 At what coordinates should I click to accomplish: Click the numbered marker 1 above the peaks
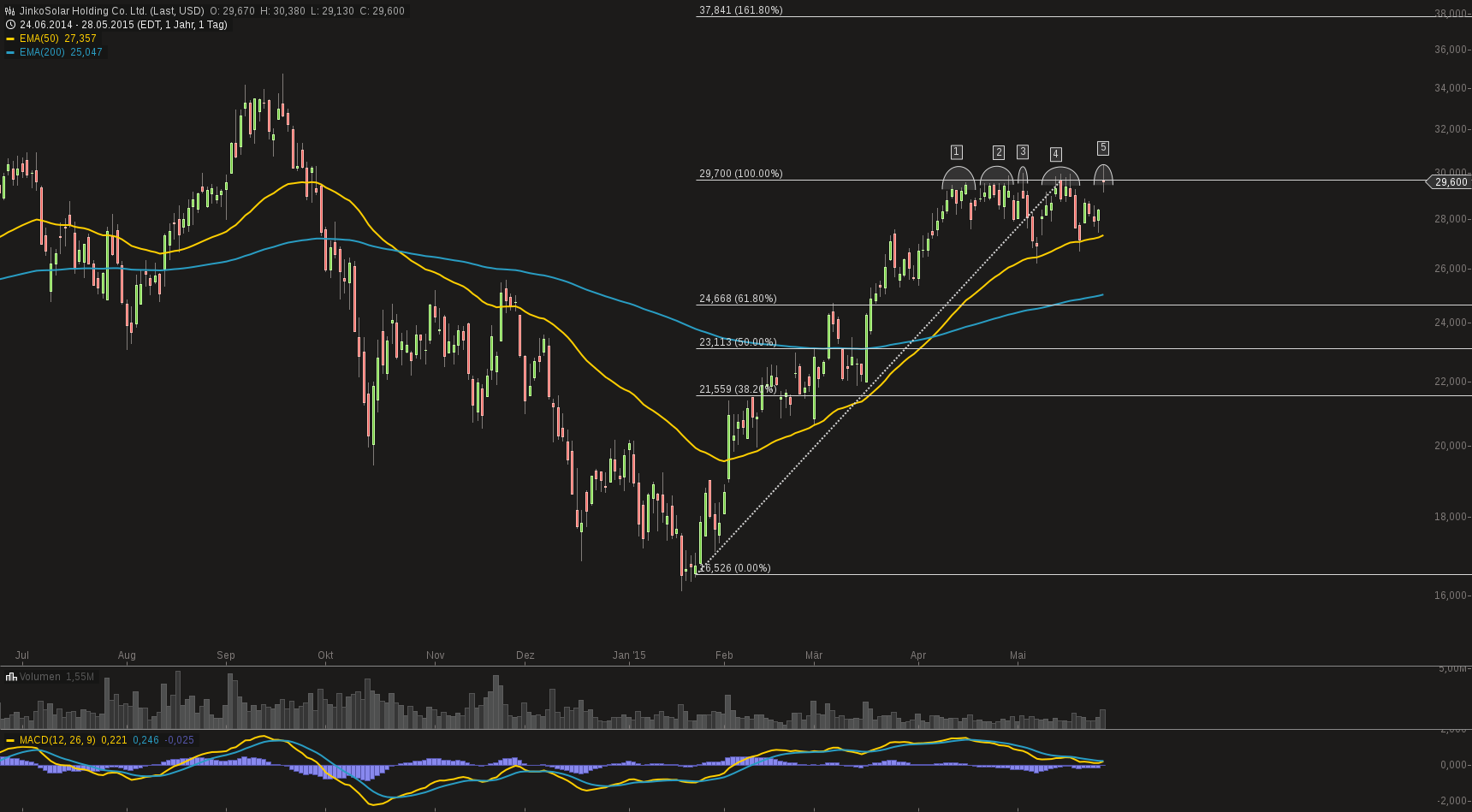click(x=957, y=151)
